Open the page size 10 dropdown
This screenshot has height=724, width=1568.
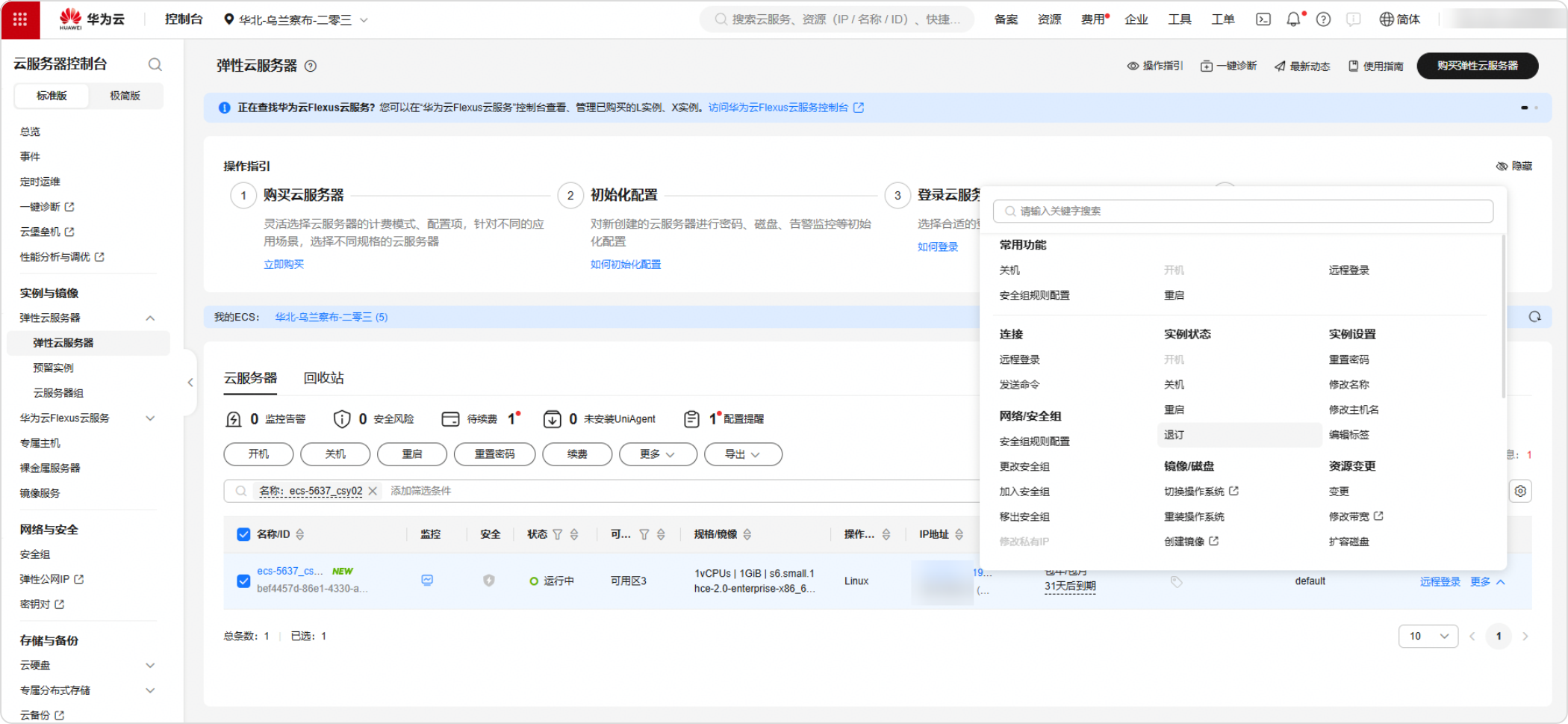1428,637
